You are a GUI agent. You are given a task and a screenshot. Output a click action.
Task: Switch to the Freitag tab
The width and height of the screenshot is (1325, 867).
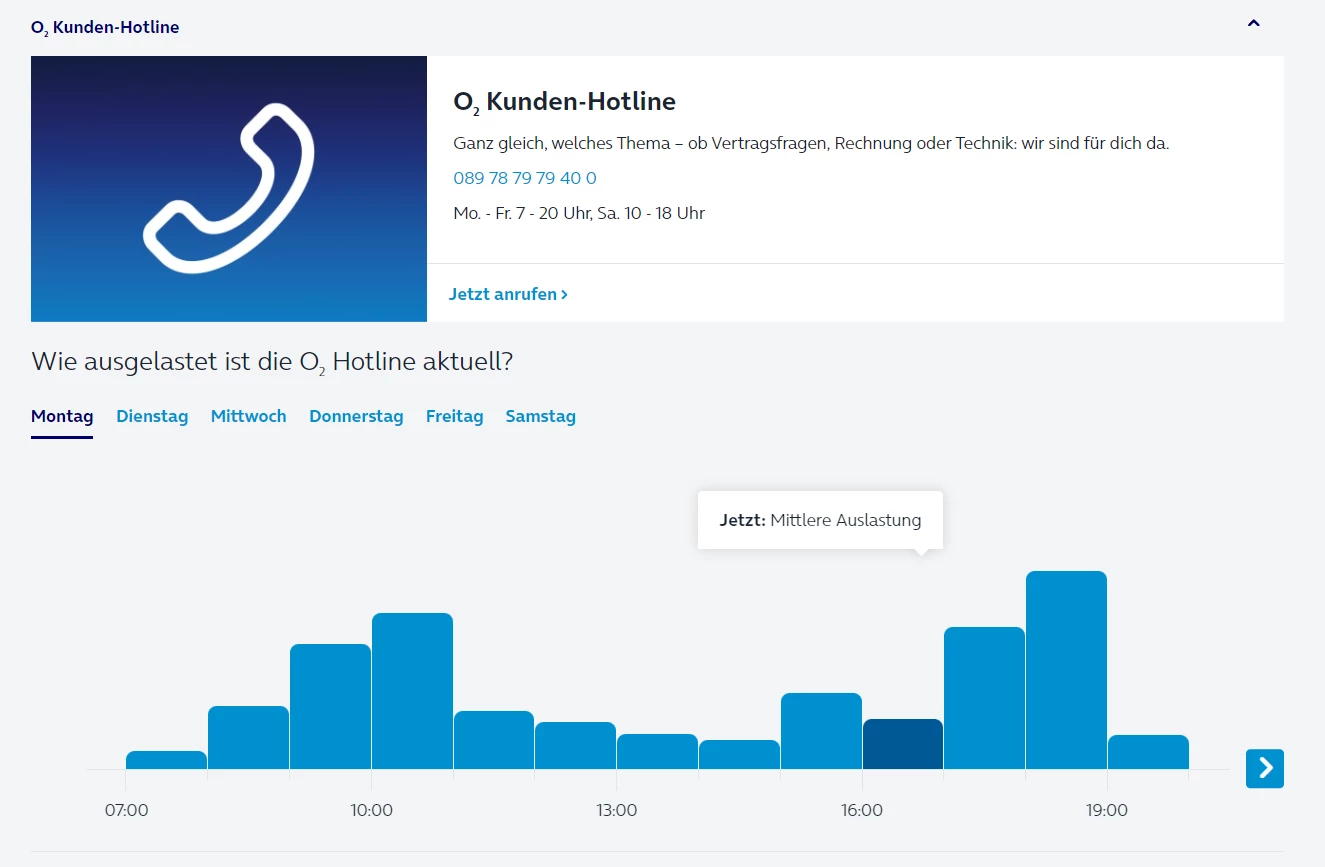pyautogui.click(x=454, y=416)
